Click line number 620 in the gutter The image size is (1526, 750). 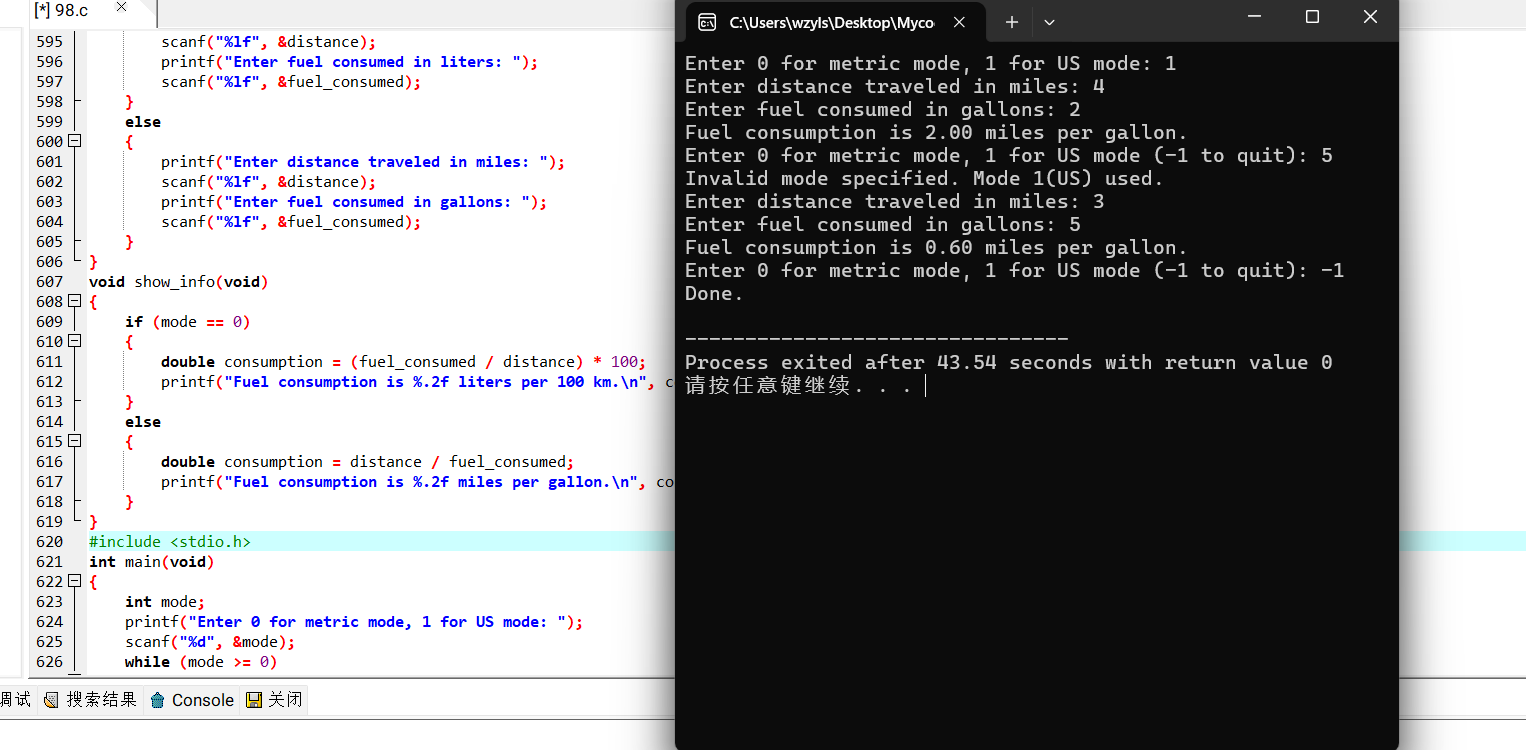49,542
